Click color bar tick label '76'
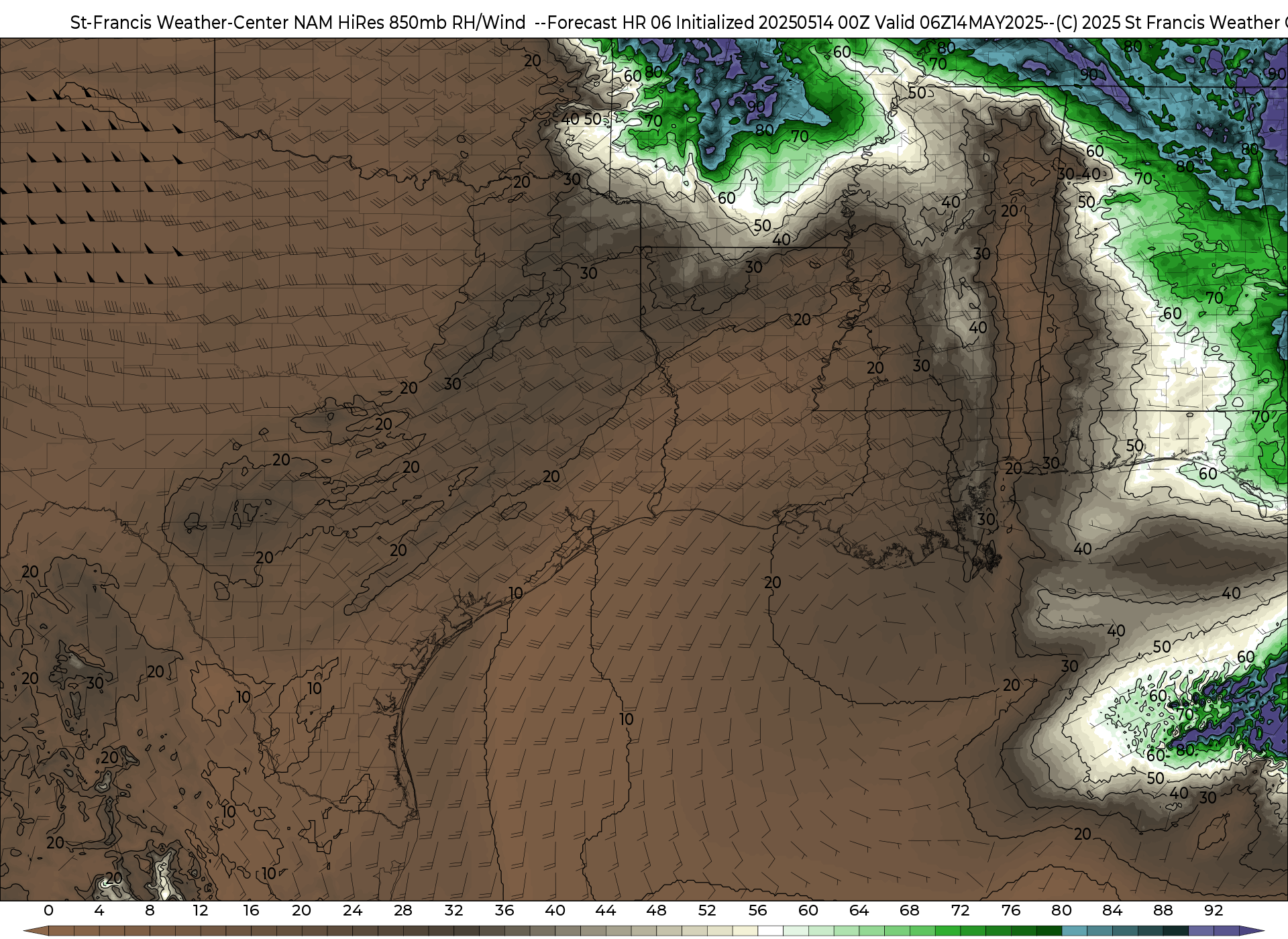The height and width of the screenshot is (939, 1288). 1011,910
